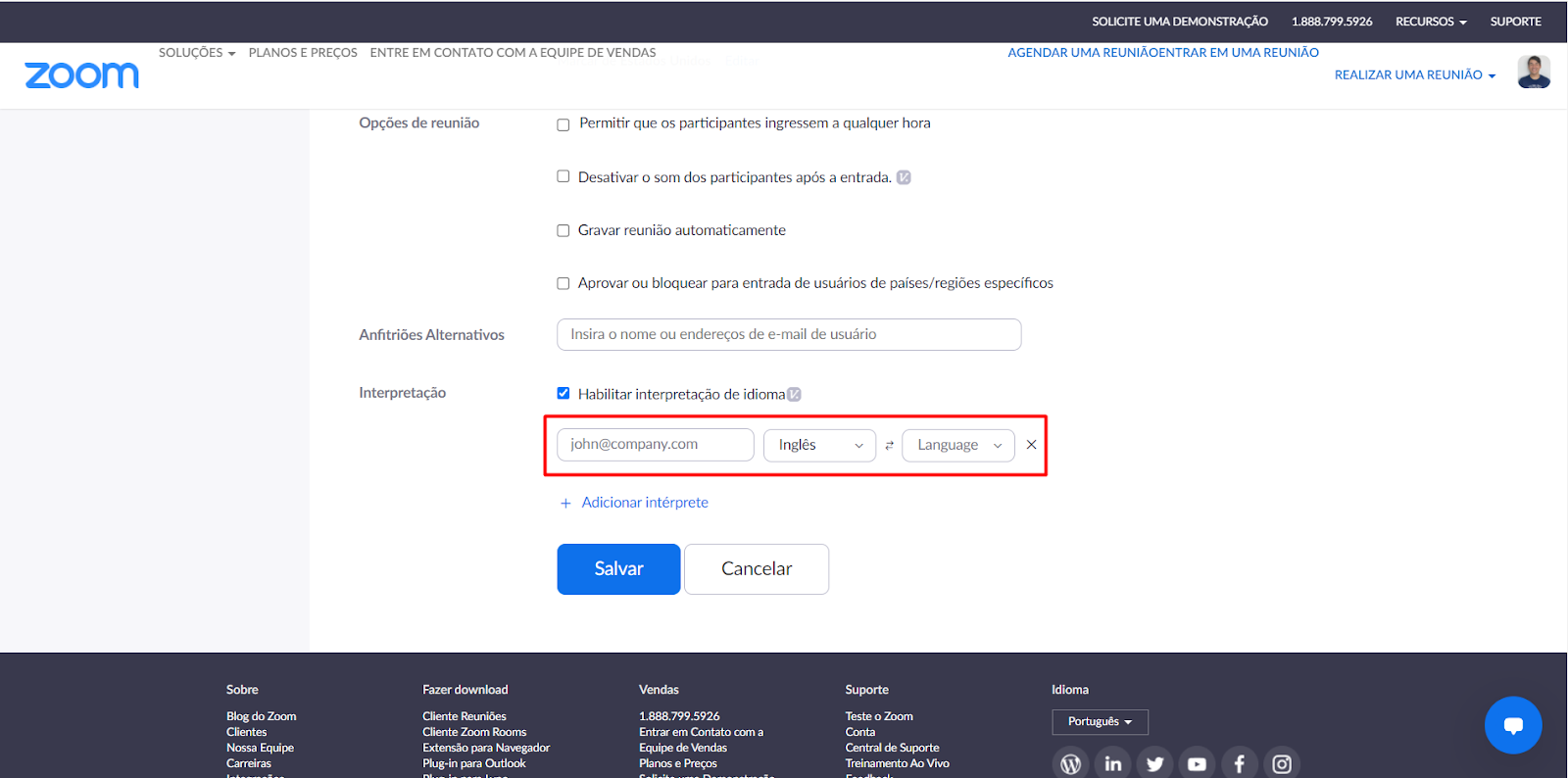Click the Salvar button
Viewport: 1568px width, 778px height.
[618, 569]
